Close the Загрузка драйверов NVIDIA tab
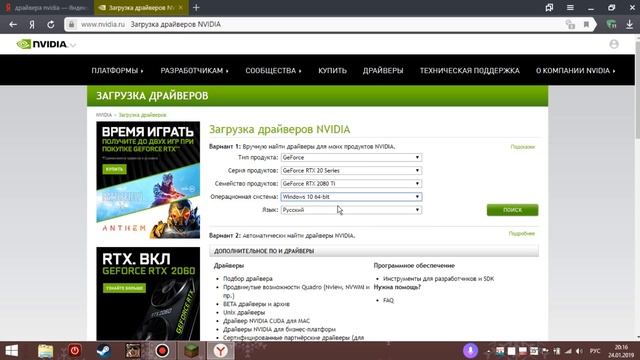The width and height of the screenshot is (640, 360). 180,7
